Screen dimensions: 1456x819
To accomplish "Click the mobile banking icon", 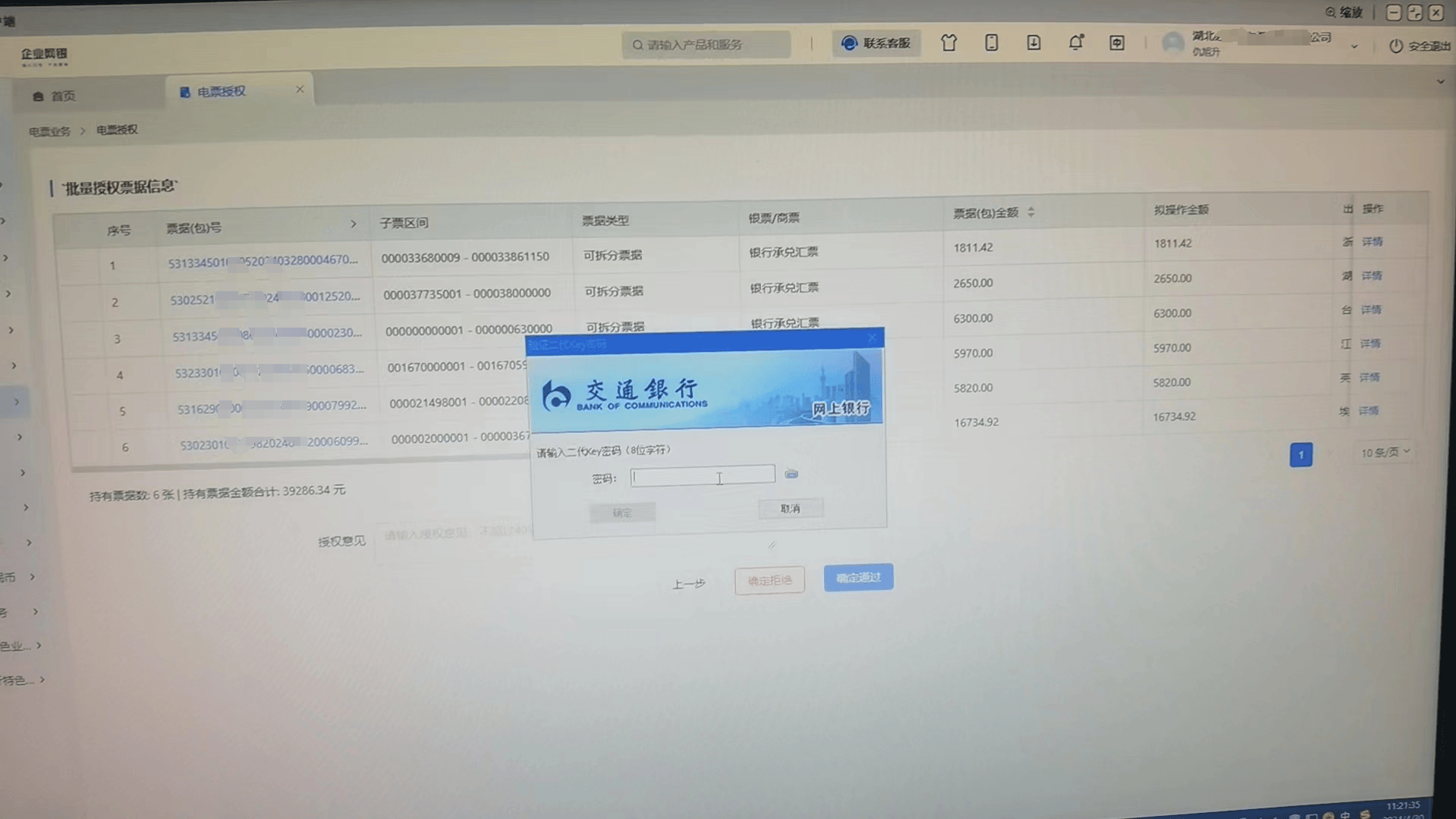I will pos(991,43).
